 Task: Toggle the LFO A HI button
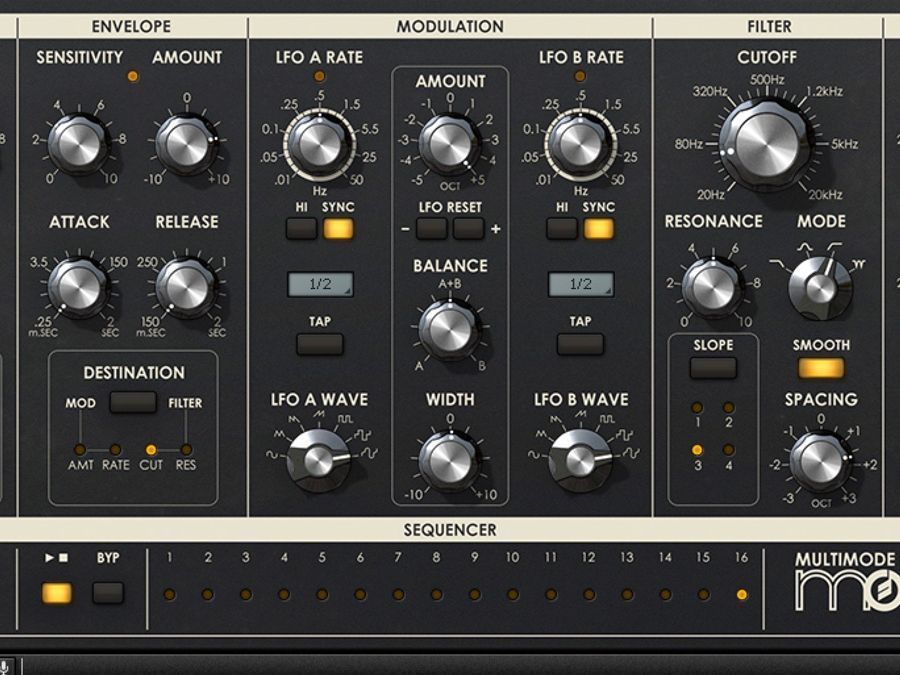click(x=301, y=228)
